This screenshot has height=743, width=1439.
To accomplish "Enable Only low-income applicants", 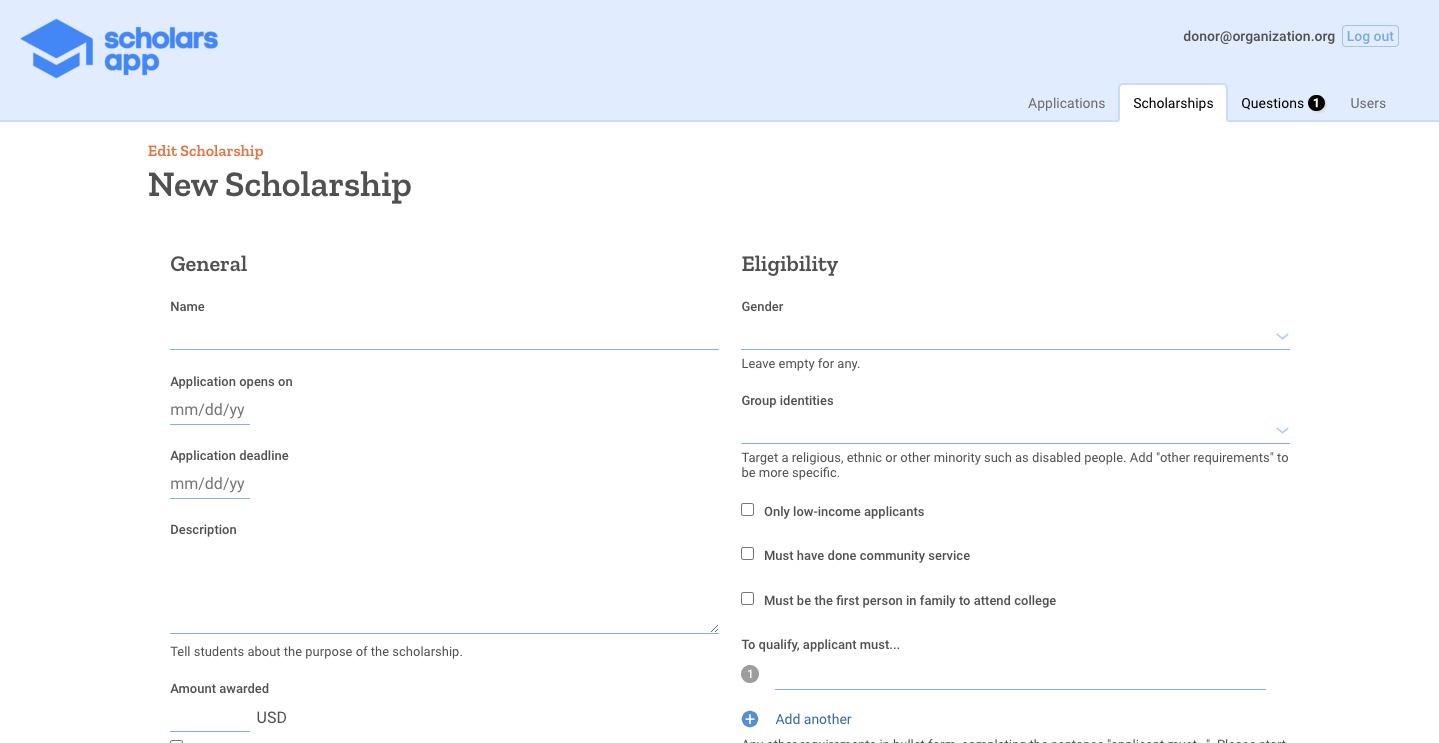I will (747, 509).
